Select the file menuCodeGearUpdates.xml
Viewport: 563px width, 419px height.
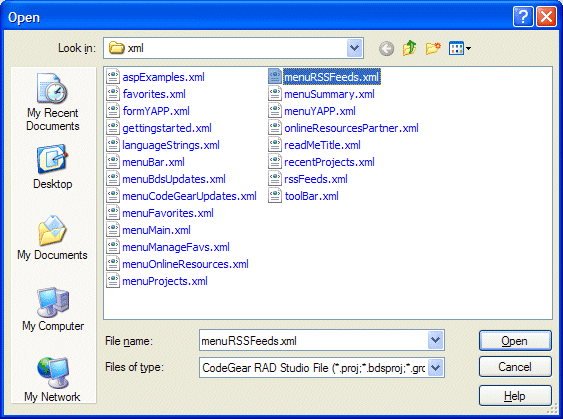pos(182,196)
